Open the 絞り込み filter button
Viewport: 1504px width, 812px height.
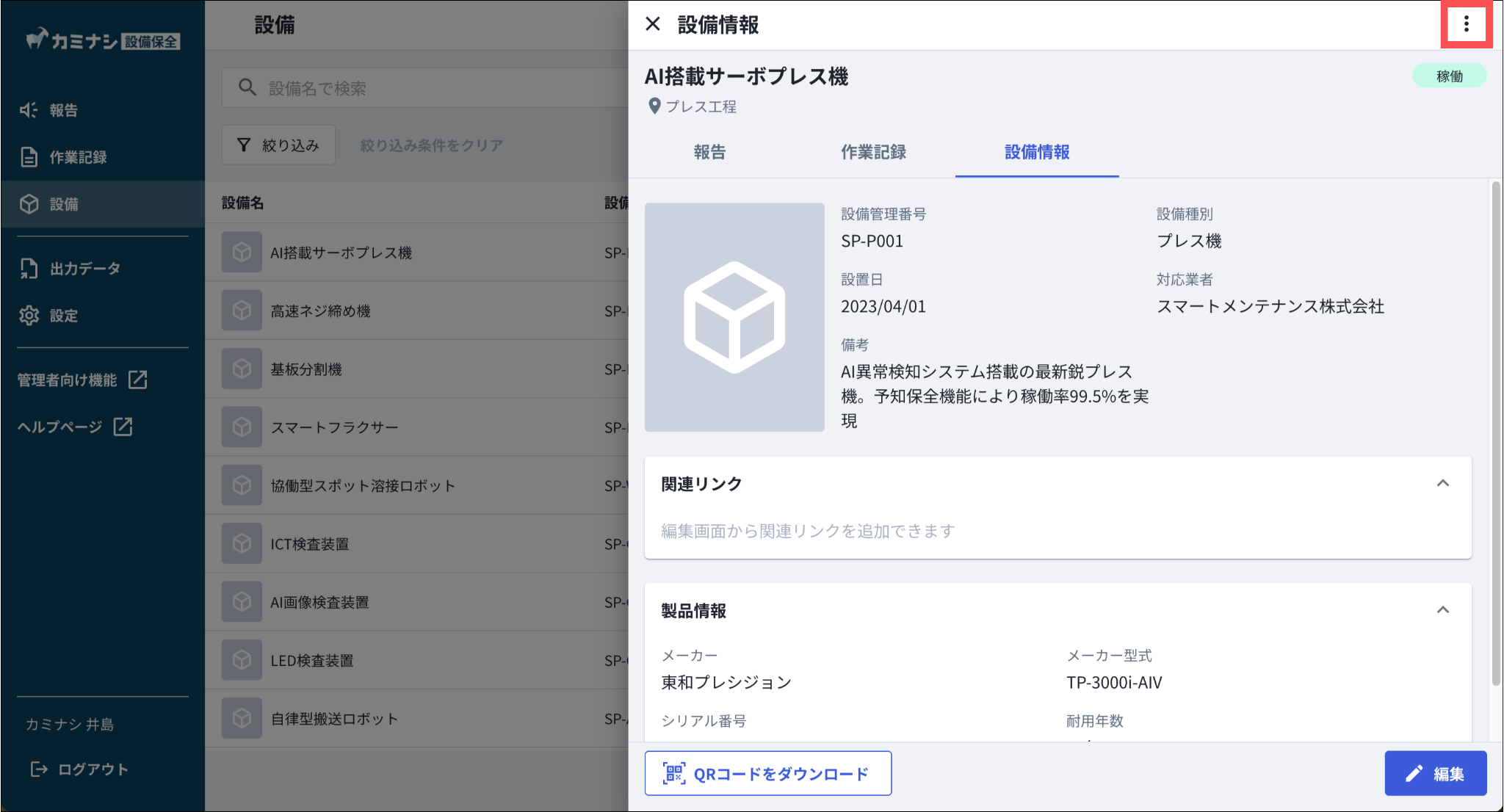[x=278, y=145]
